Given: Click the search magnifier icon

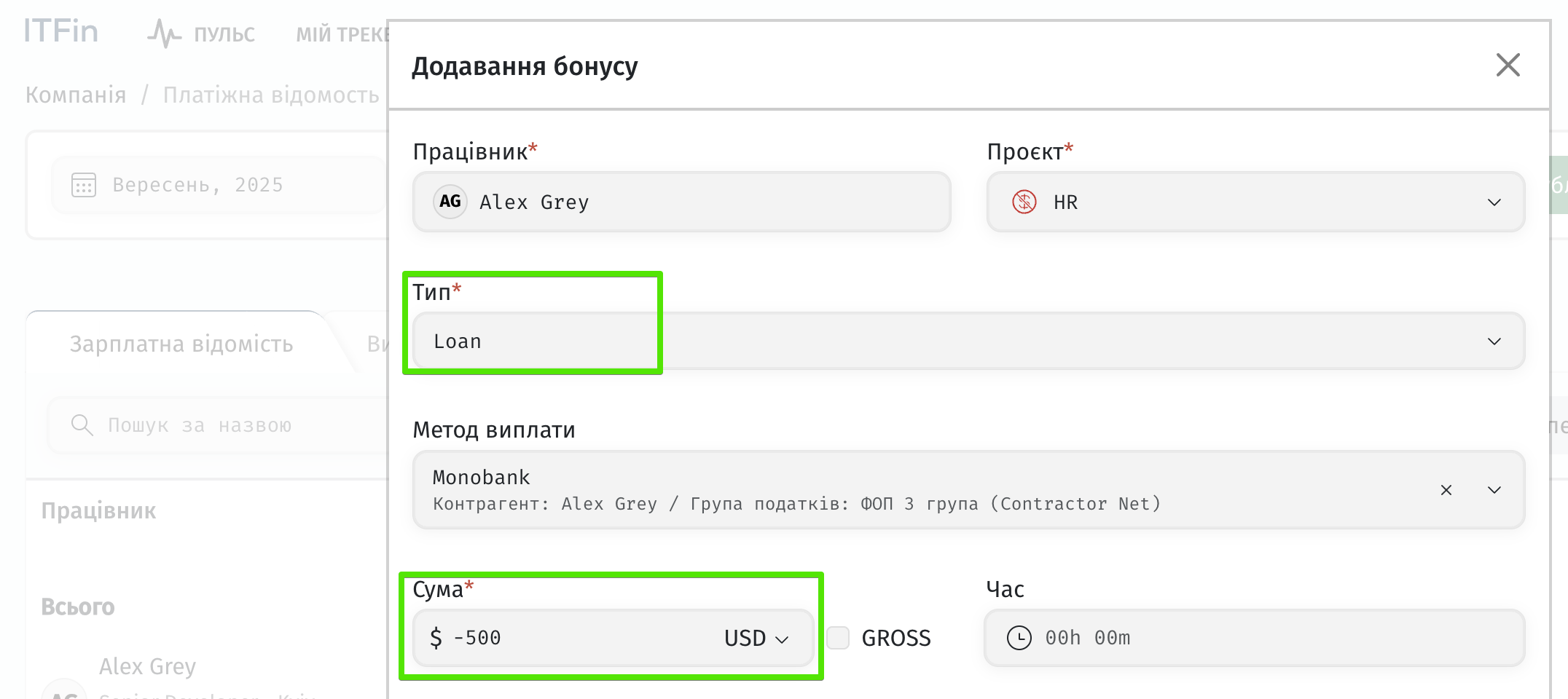Looking at the screenshot, I should pos(82,424).
